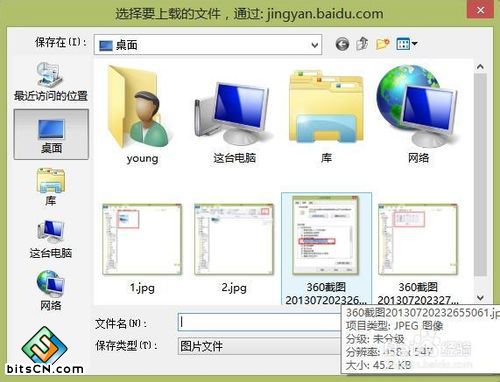Open 最近访问的位置 in the sidebar

[x=51, y=81]
